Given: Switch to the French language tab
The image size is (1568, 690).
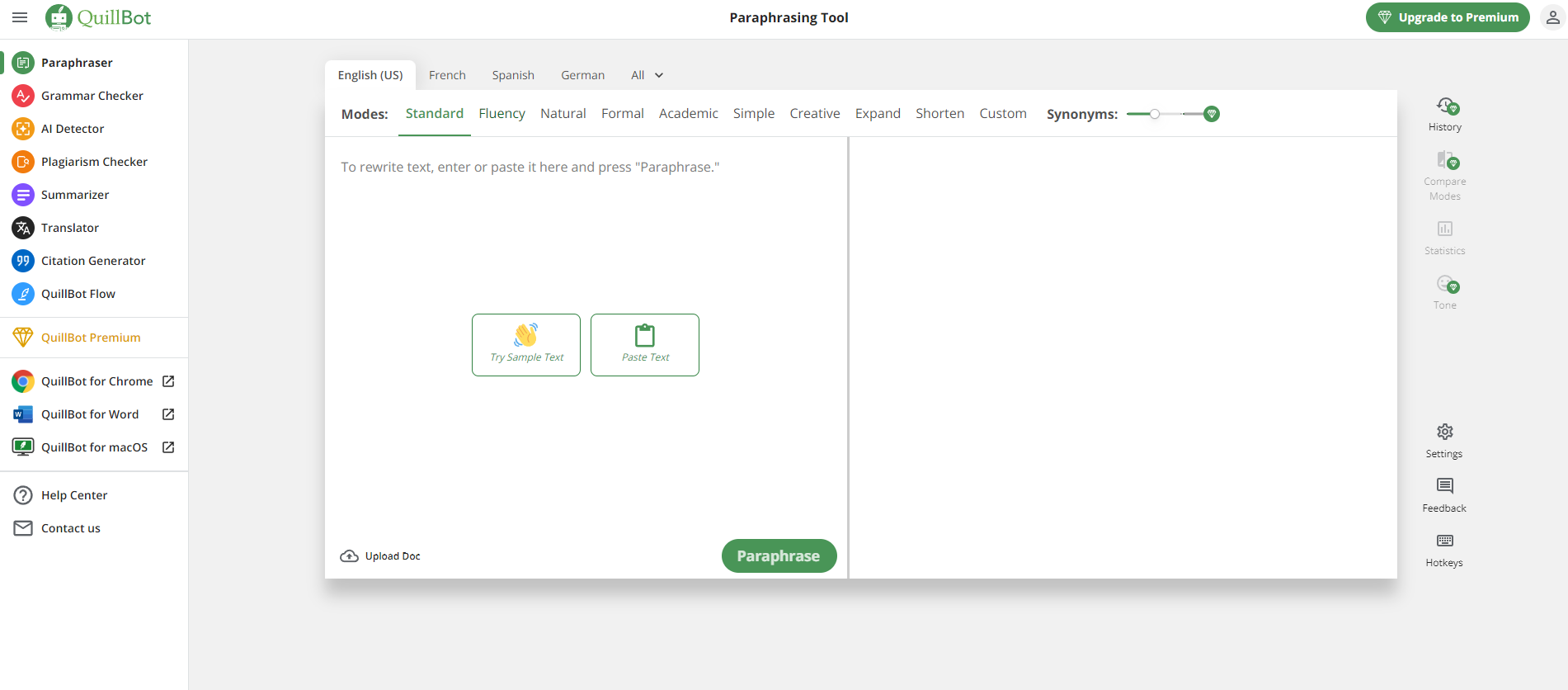Looking at the screenshot, I should (447, 75).
